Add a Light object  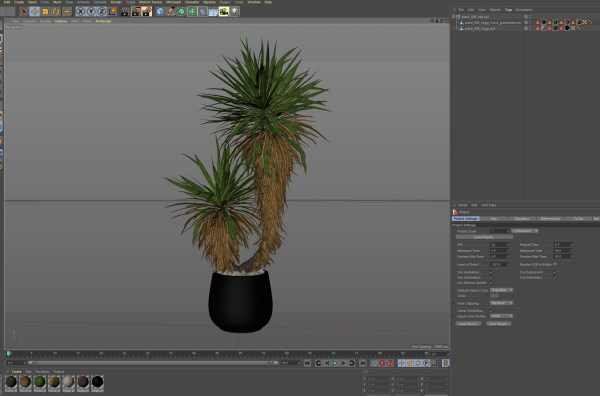[x=235, y=11]
